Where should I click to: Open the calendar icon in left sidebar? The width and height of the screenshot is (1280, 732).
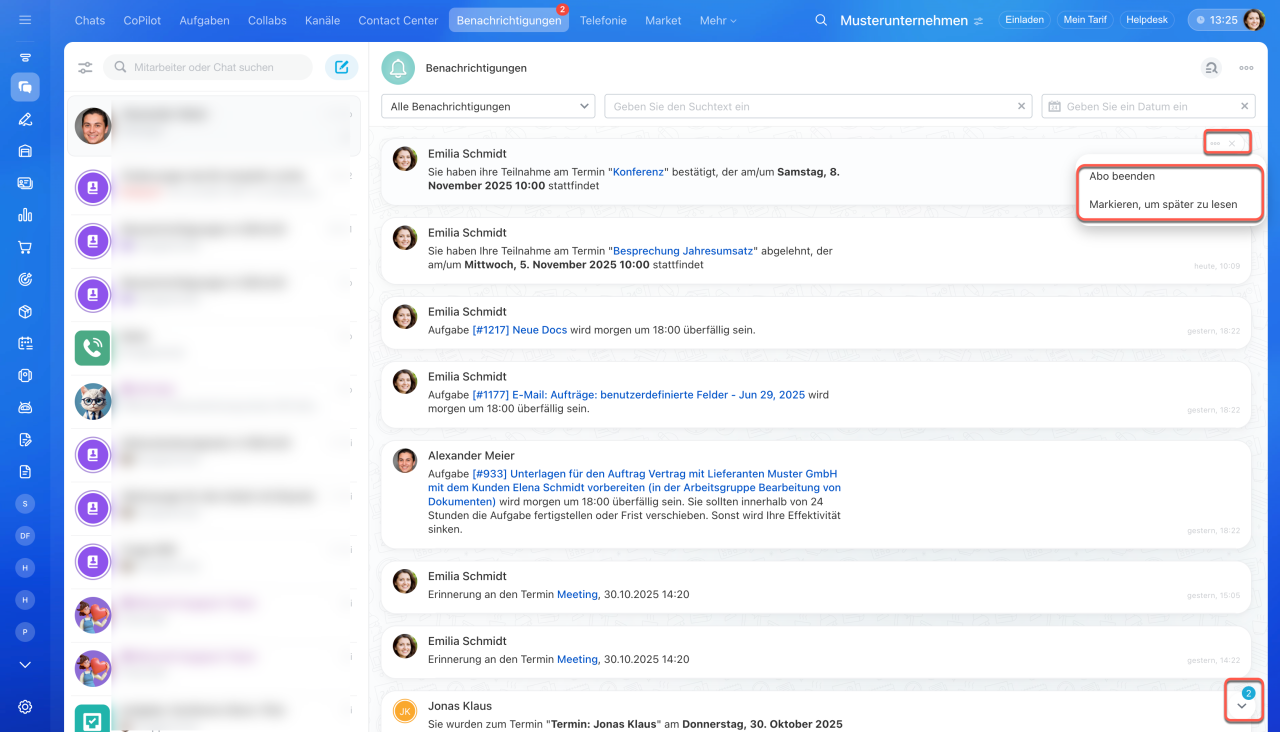click(25, 343)
